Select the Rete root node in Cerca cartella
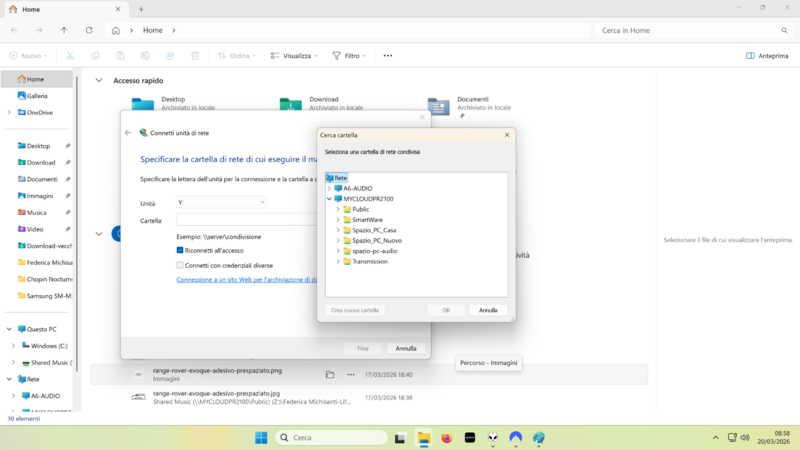The height and width of the screenshot is (450, 800). click(337, 178)
